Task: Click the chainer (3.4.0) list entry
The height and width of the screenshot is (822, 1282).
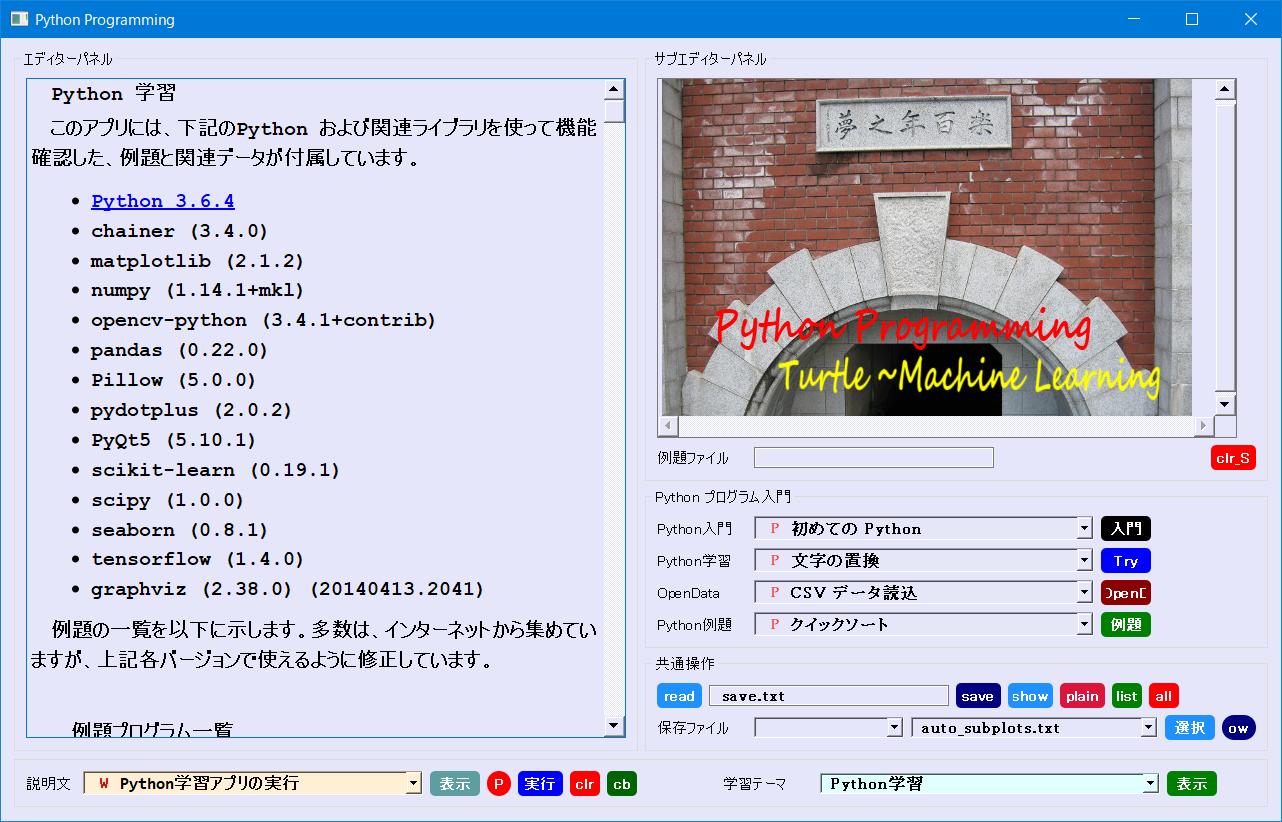Action: [180, 231]
